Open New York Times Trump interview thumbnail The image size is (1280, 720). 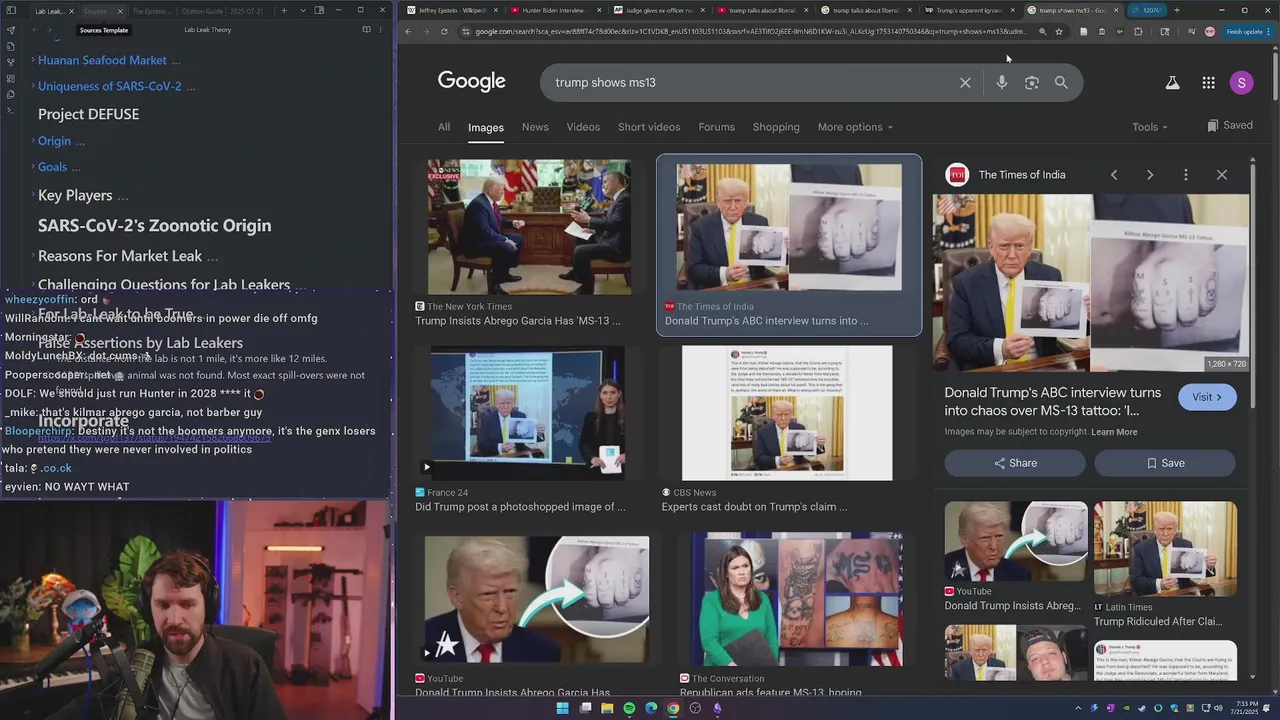pyautogui.click(x=529, y=227)
